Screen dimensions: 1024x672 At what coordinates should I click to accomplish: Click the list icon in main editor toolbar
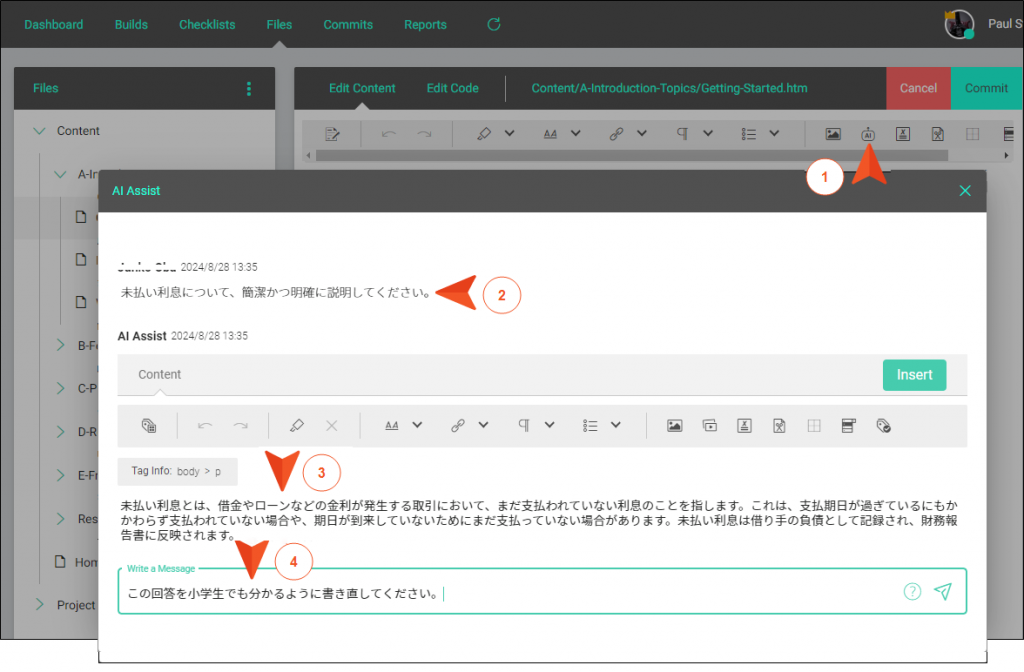click(748, 134)
